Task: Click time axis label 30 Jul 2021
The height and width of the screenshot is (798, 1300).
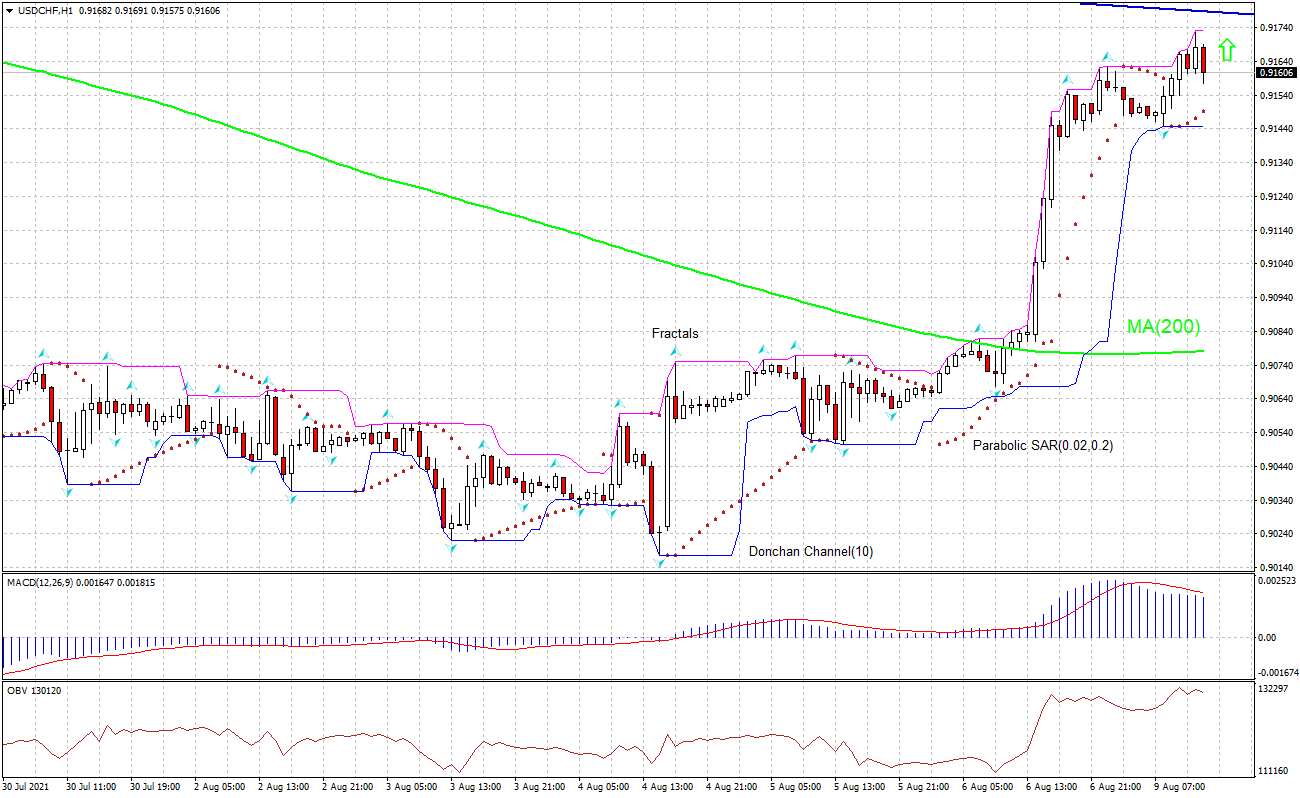Action: [x=25, y=787]
